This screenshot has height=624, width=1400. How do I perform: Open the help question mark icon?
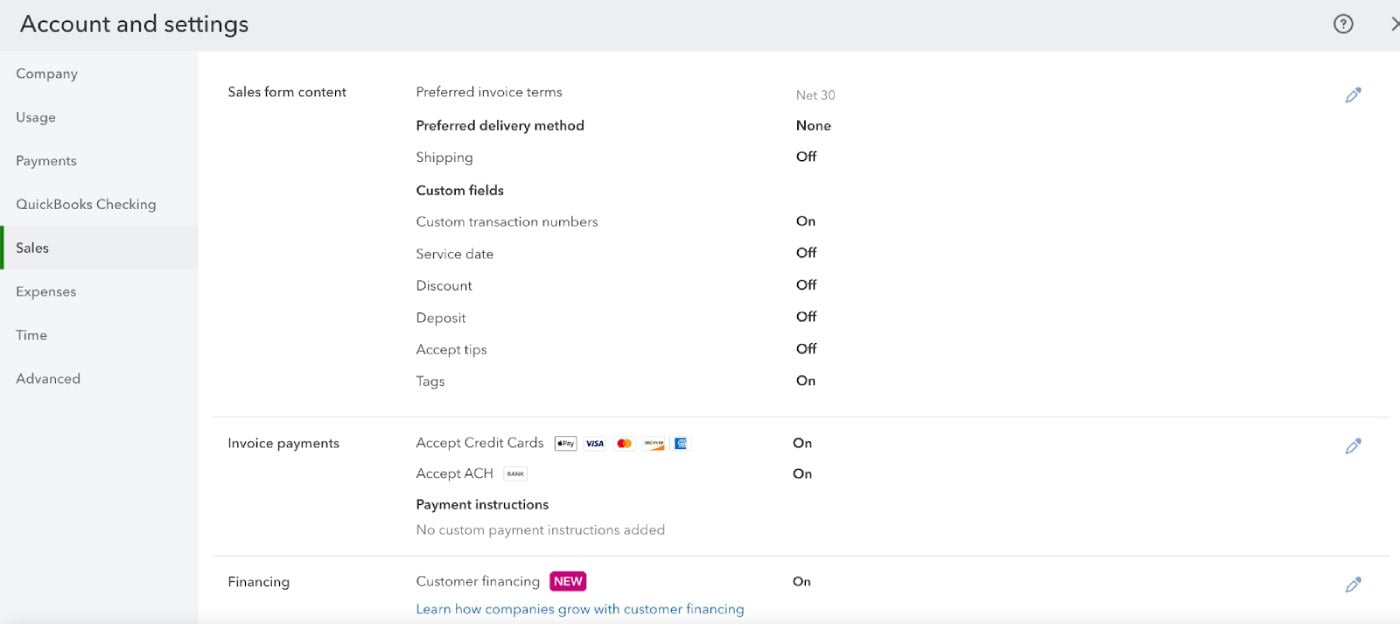pyautogui.click(x=1343, y=24)
